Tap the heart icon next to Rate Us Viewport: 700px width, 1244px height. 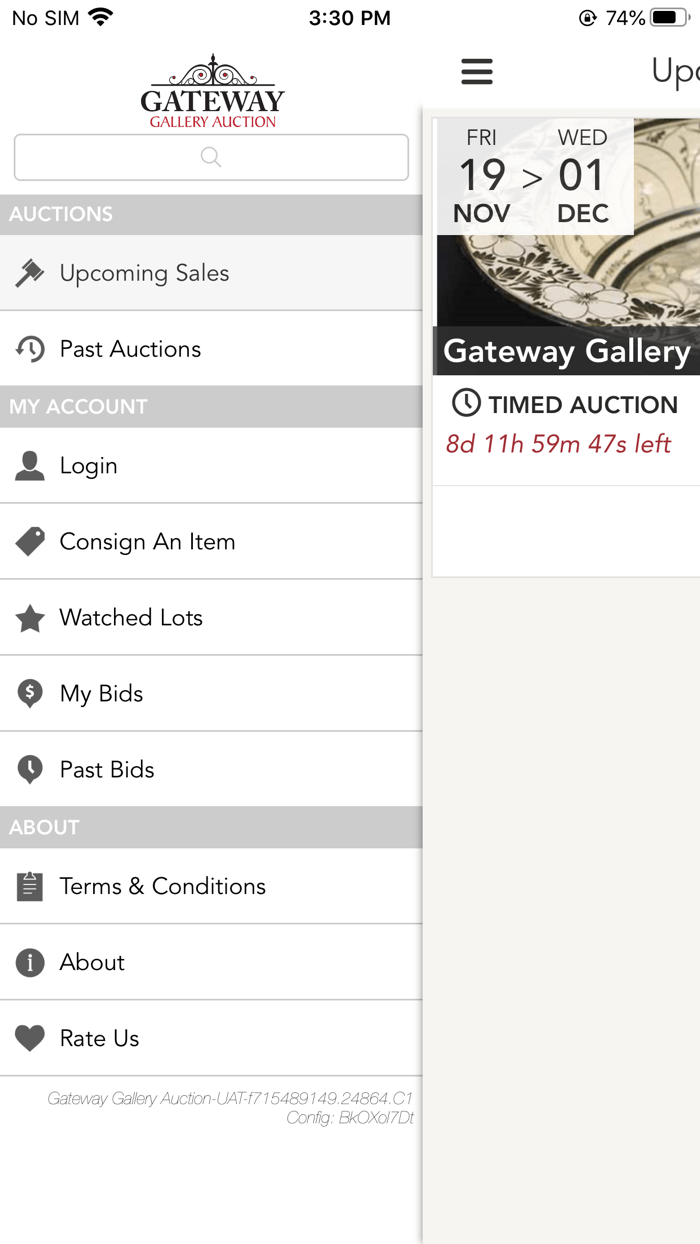point(30,1038)
